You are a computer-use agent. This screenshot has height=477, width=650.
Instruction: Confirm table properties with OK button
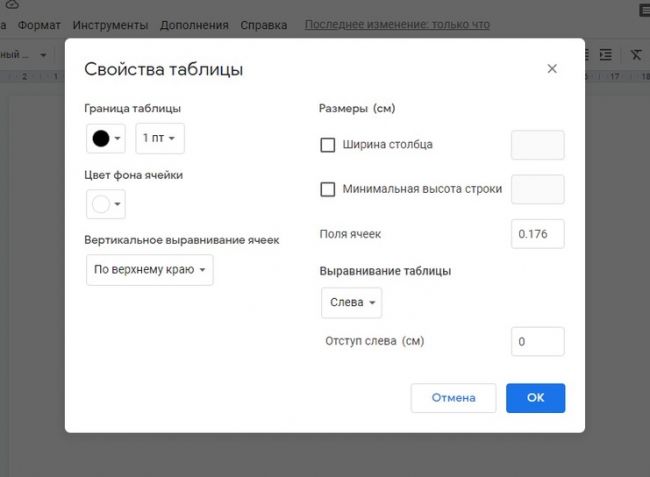pyautogui.click(x=535, y=397)
